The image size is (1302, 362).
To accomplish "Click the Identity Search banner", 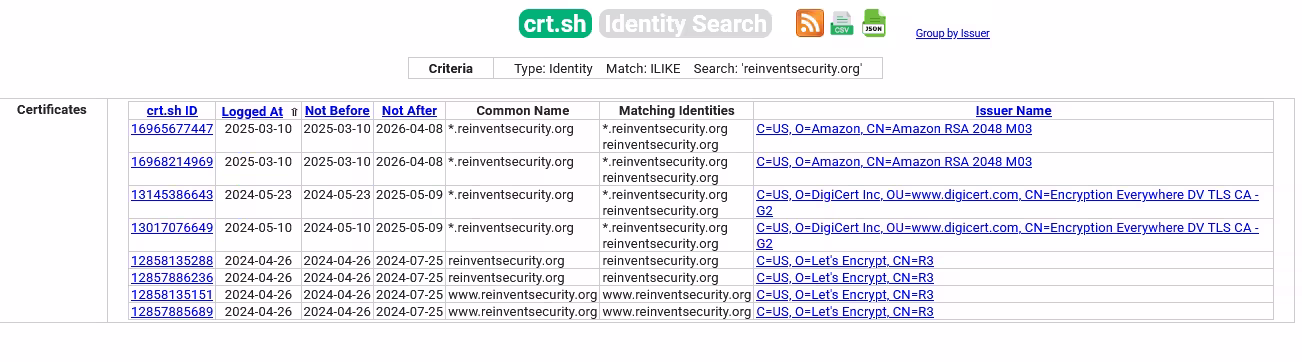I will pos(685,24).
